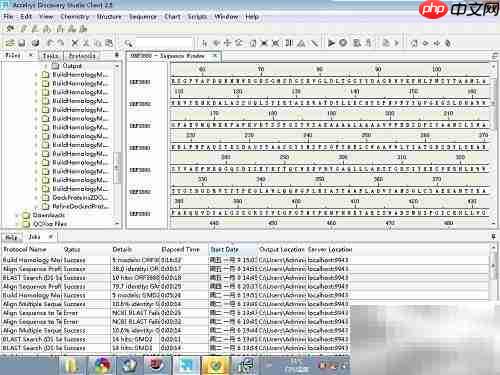Screen dimensions: 500x375
Task: Choose the Translate cross-arrows tool
Action: click(228, 43)
